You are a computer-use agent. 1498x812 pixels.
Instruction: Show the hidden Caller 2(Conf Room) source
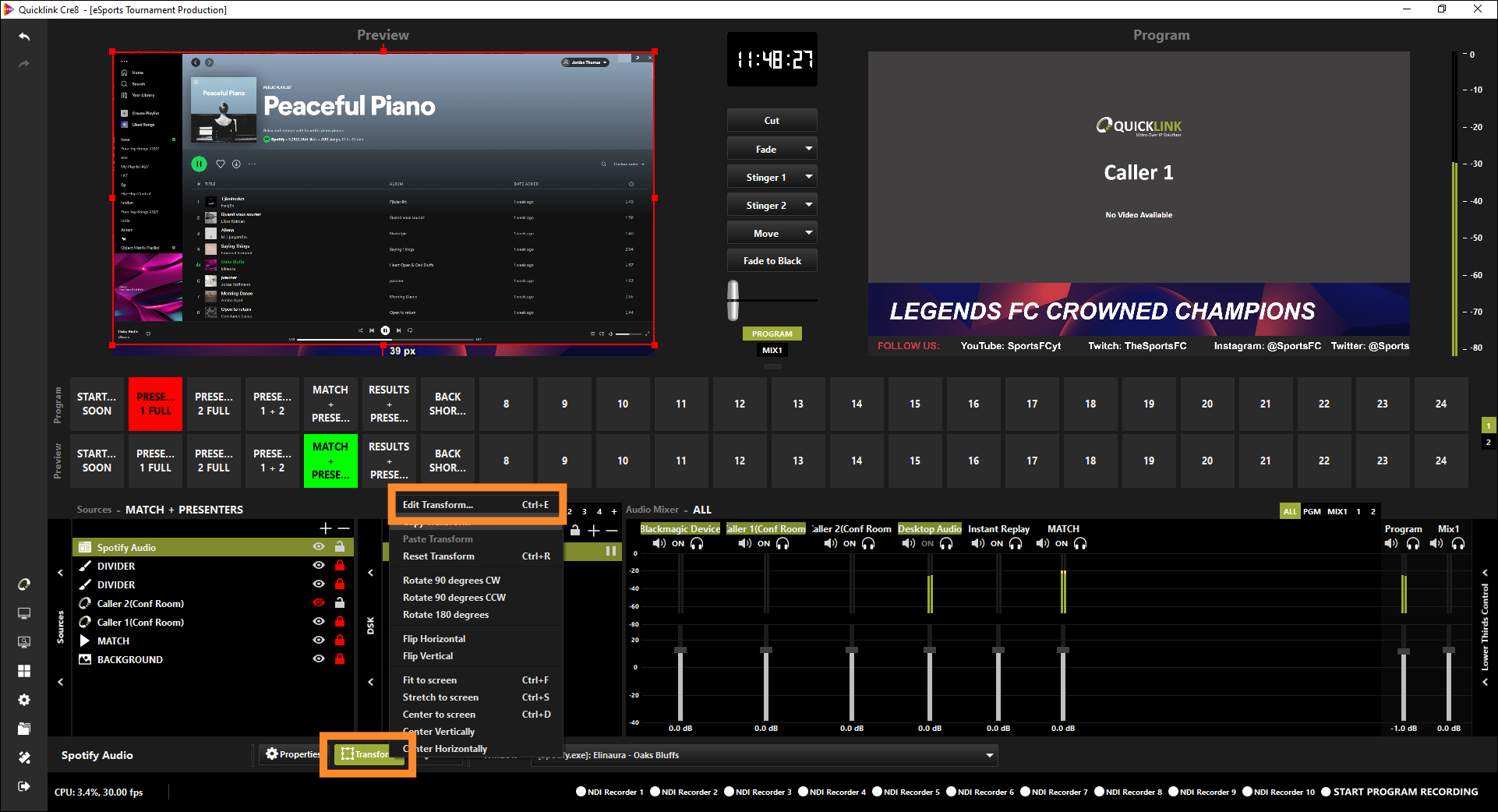(318, 602)
